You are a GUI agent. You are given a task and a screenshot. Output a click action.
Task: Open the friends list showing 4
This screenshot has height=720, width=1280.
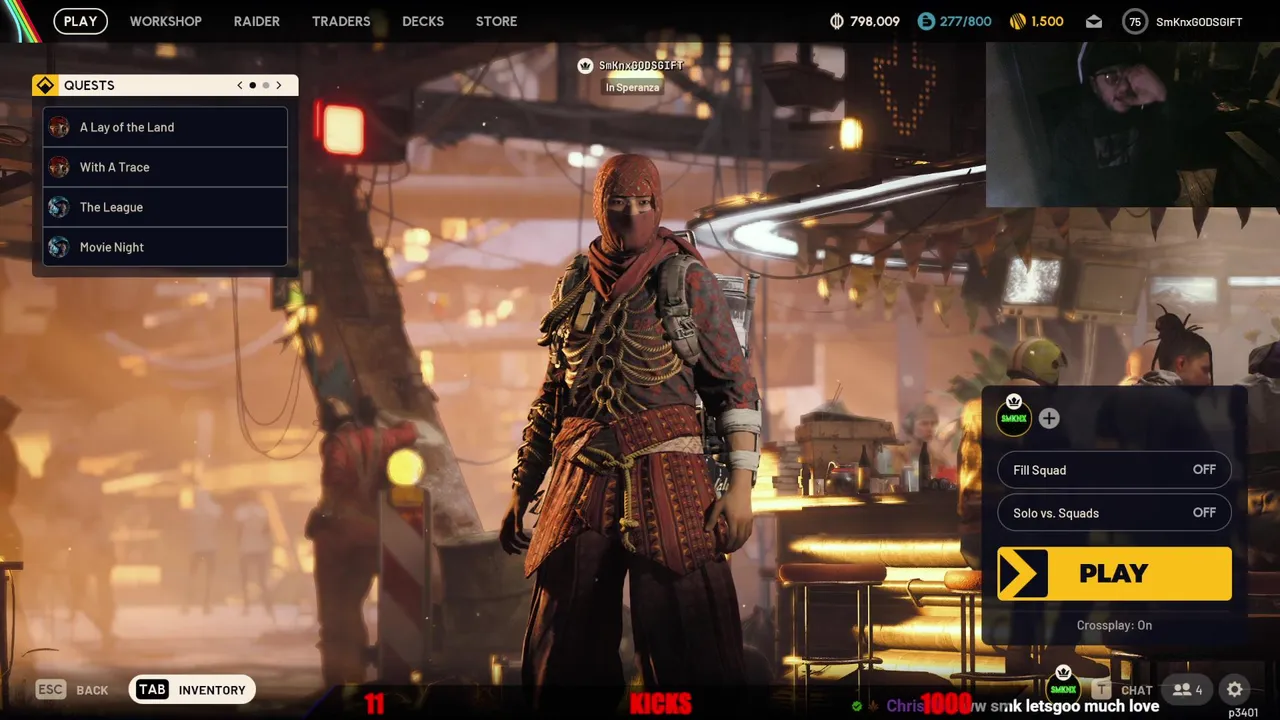point(1188,689)
